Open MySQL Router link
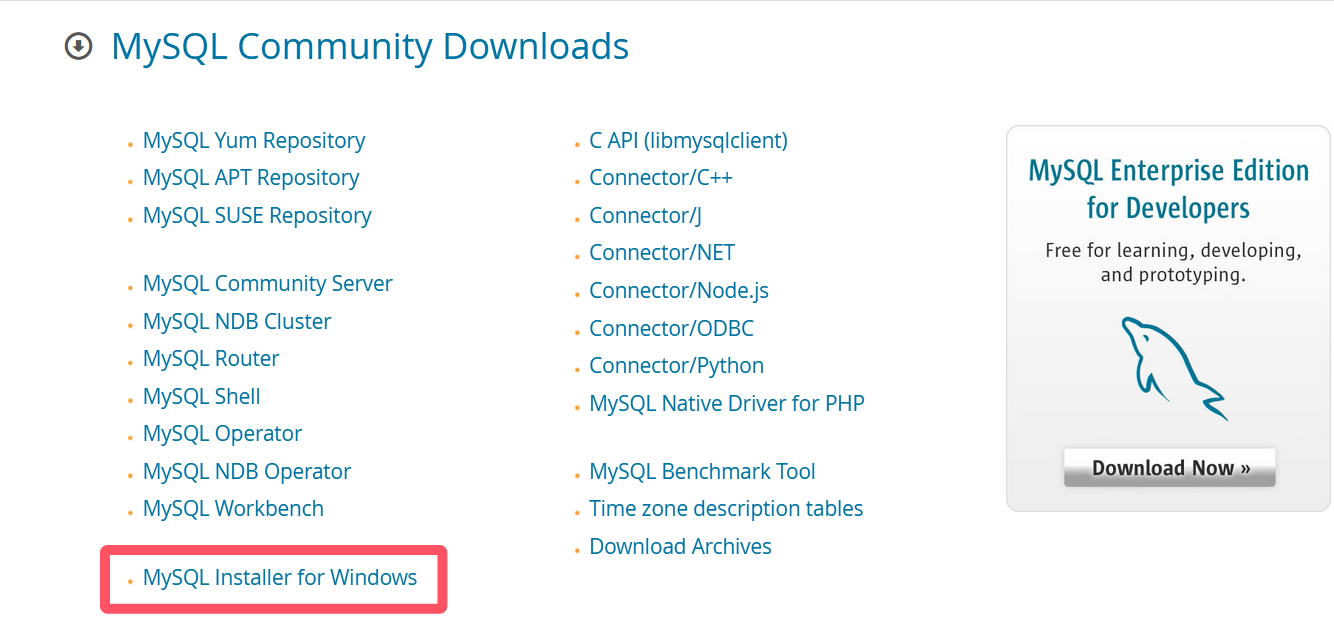This screenshot has width=1334, height=631. (211, 358)
